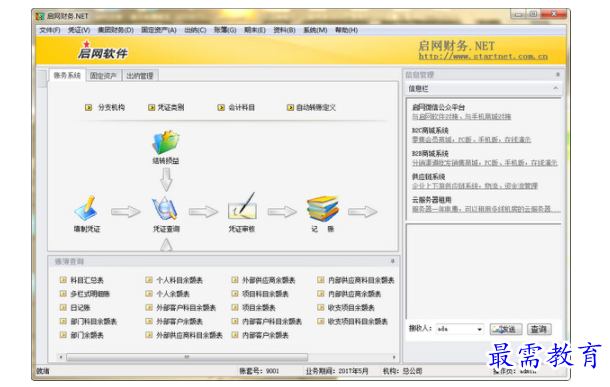Open the 凭证查询 magnifier icon
This screenshot has width=610, height=387.
pos(165,208)
